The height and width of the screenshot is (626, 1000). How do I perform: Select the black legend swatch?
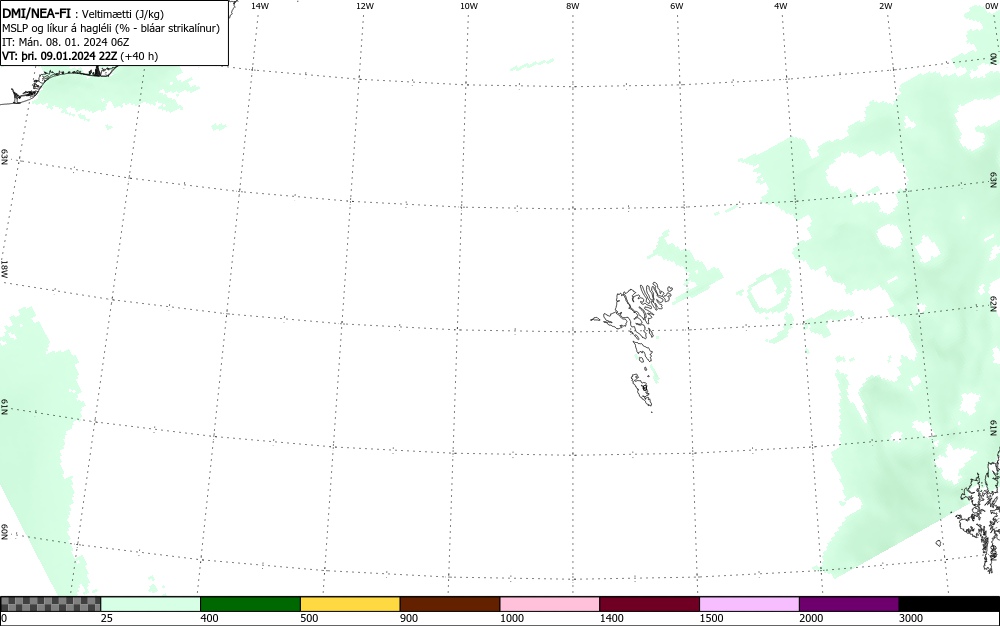tap(949, 604)
